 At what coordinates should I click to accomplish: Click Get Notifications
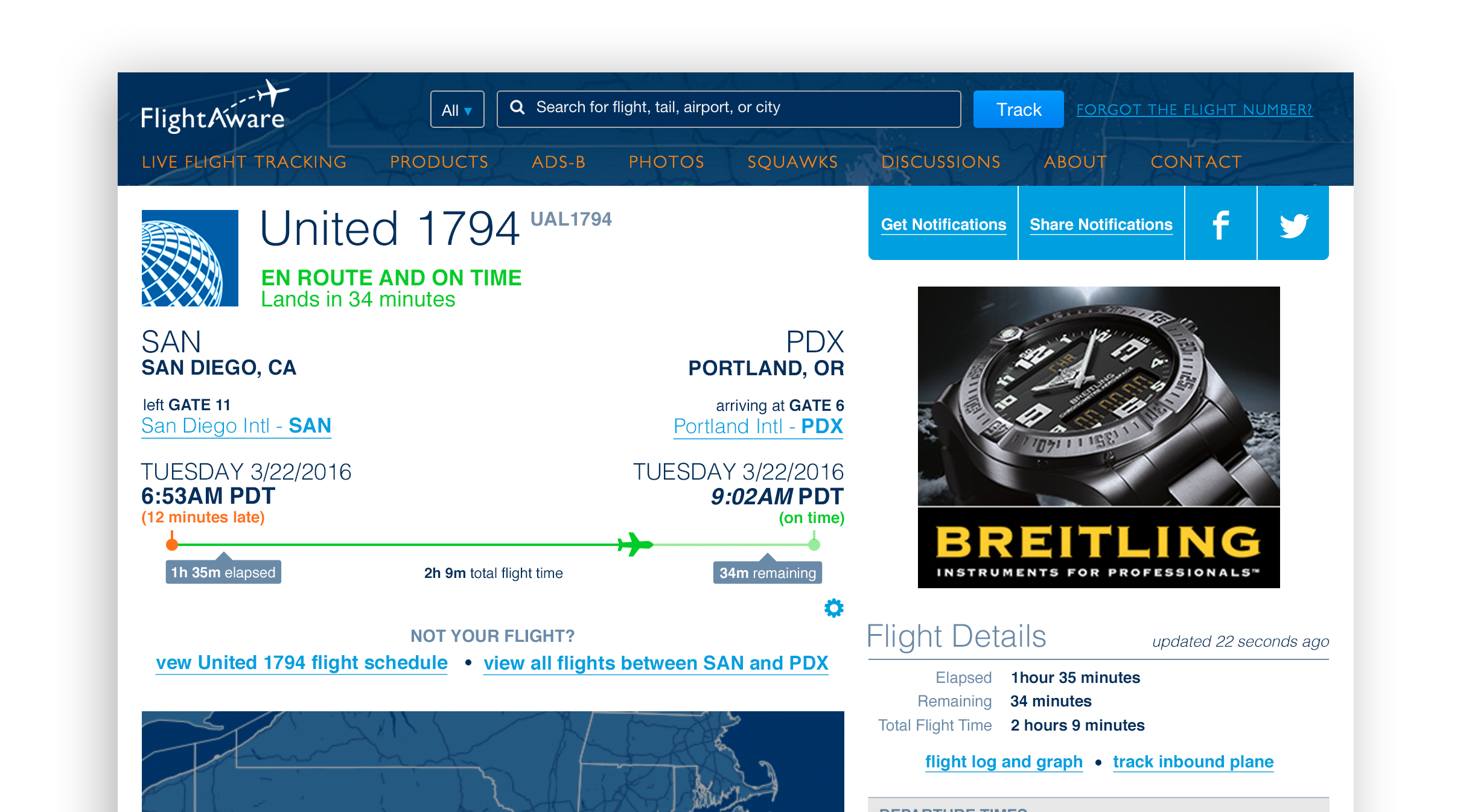pyautogui.click(x=943, y=224)
